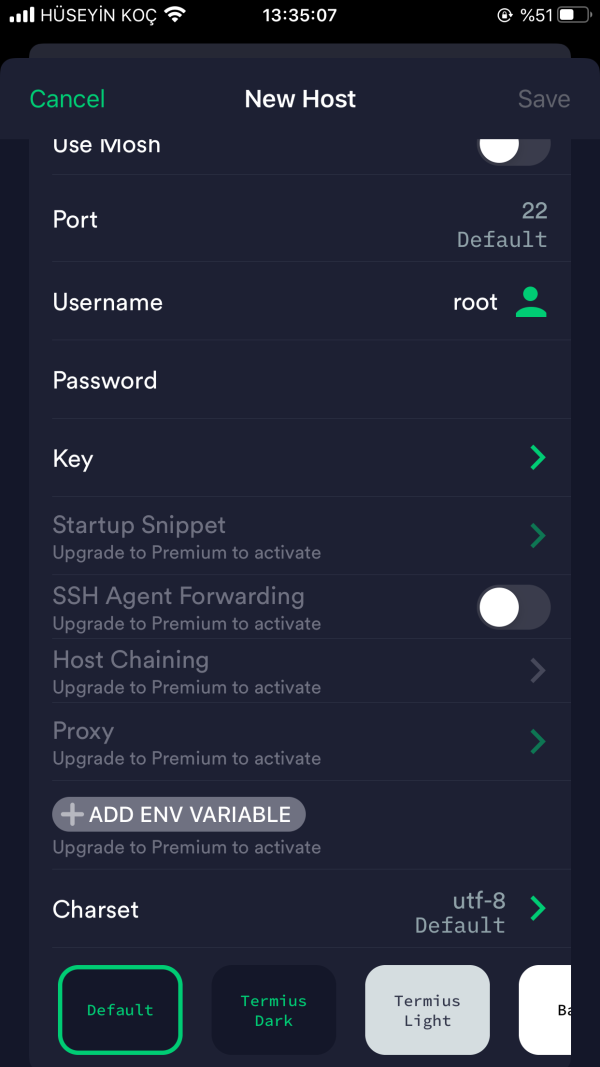Tap the rotation lock status icon

point(503,15)
